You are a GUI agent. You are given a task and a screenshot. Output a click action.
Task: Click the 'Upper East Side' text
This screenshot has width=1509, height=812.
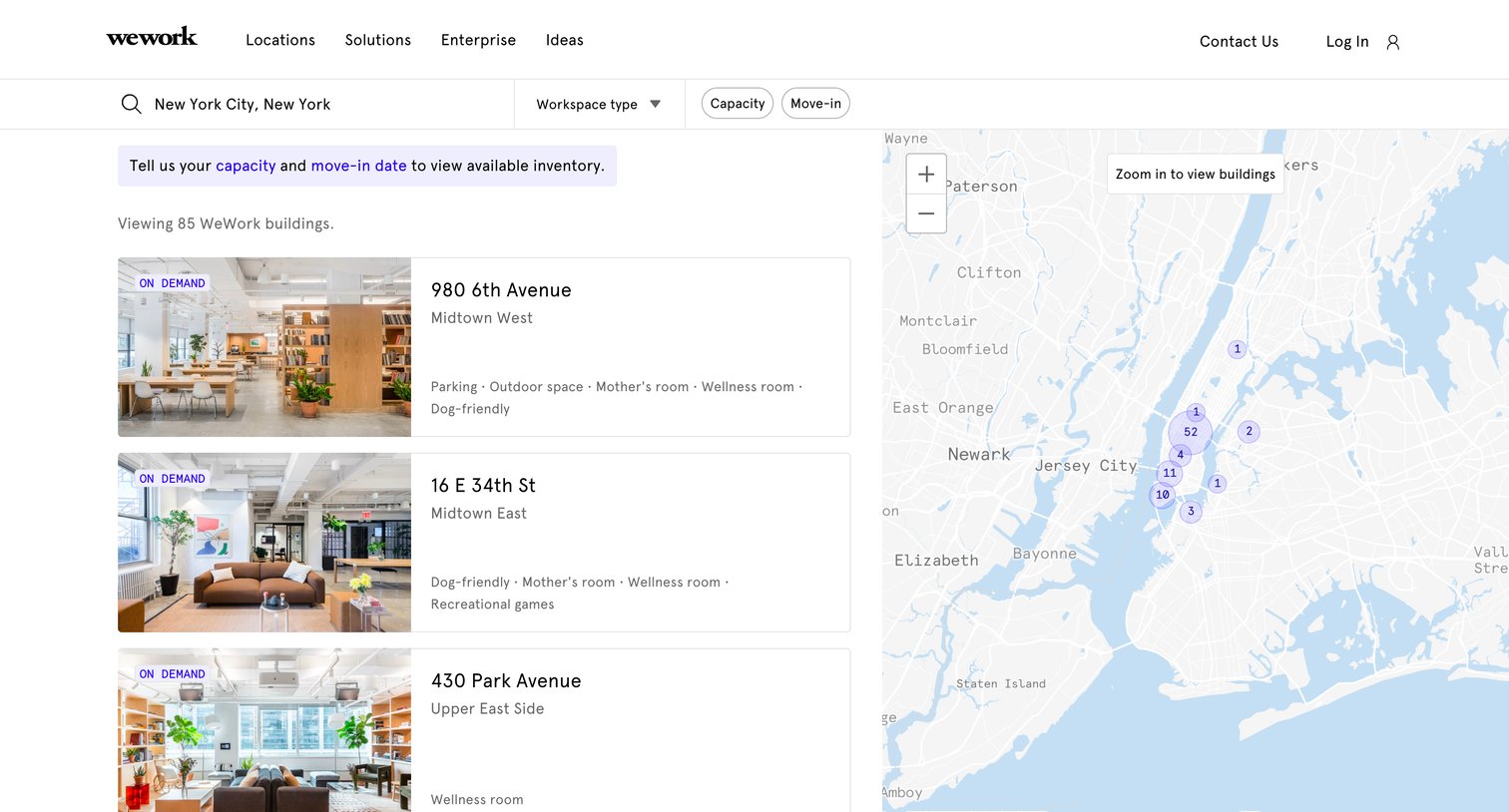click(x=488, y=709)
